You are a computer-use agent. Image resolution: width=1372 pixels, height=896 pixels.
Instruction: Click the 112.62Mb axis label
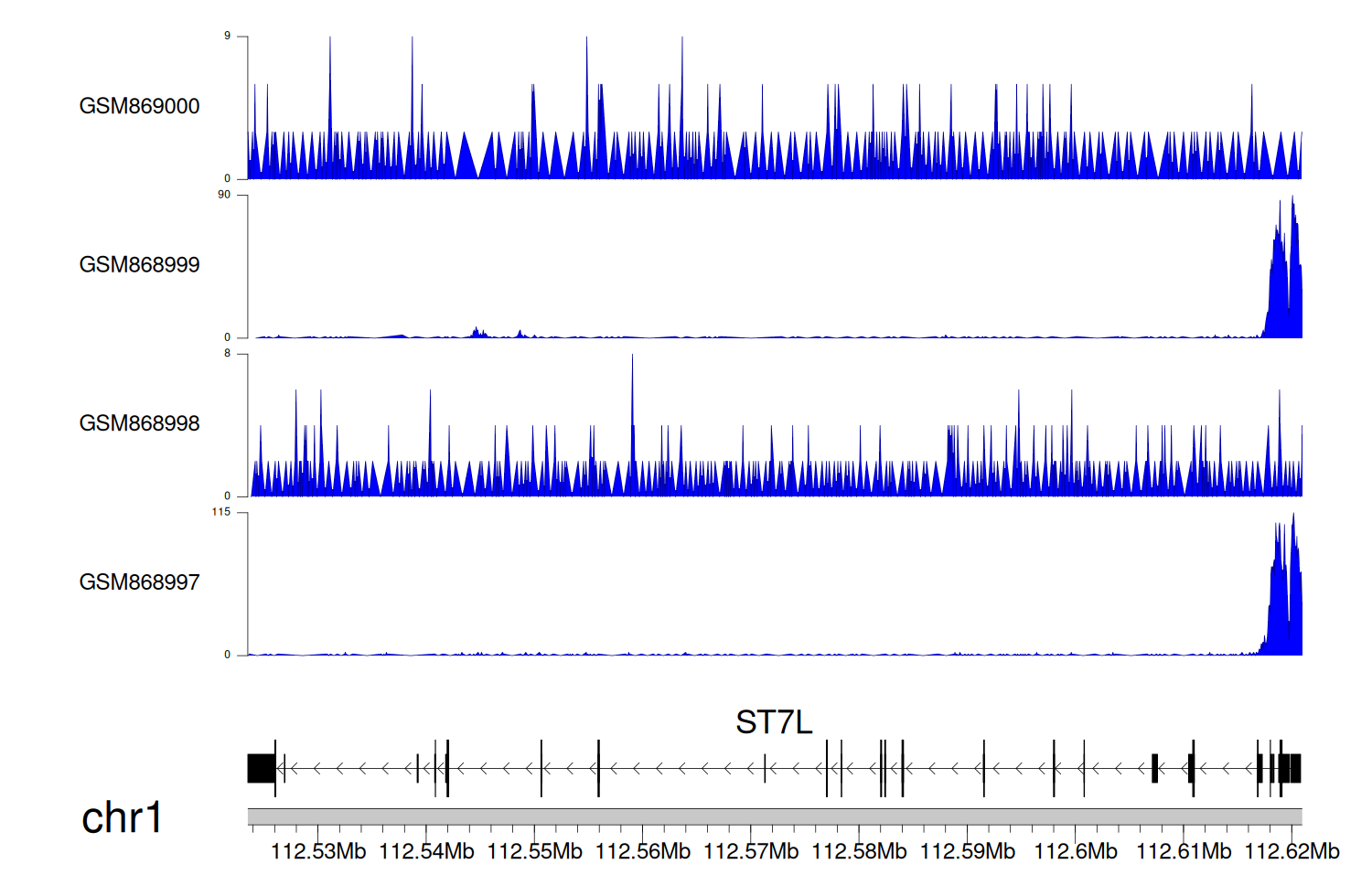[1292, 852]
